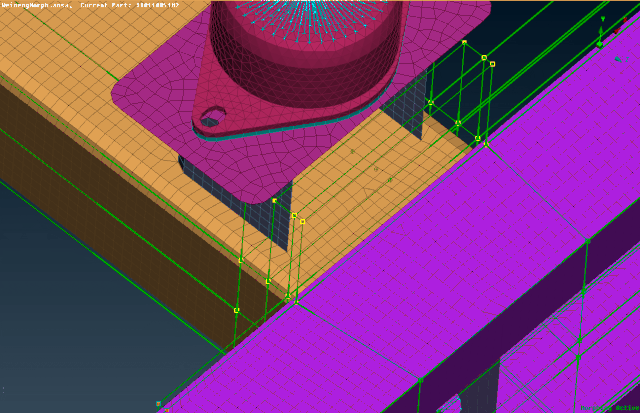Click the active status text in the corner
The height and width of the screenshot is (413, 640).
click(x=614, y=407)
